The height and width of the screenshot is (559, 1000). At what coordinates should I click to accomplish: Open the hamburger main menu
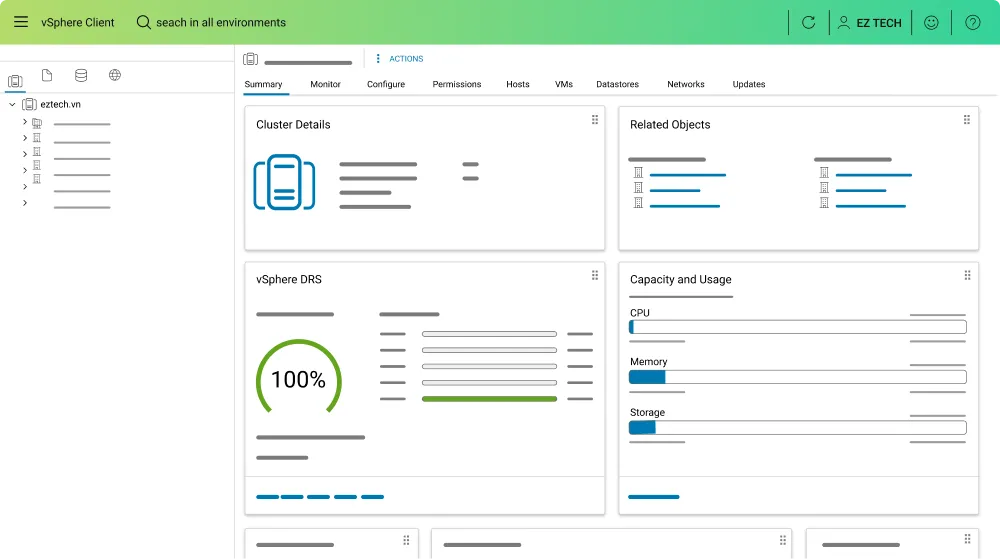click(21, 22)
